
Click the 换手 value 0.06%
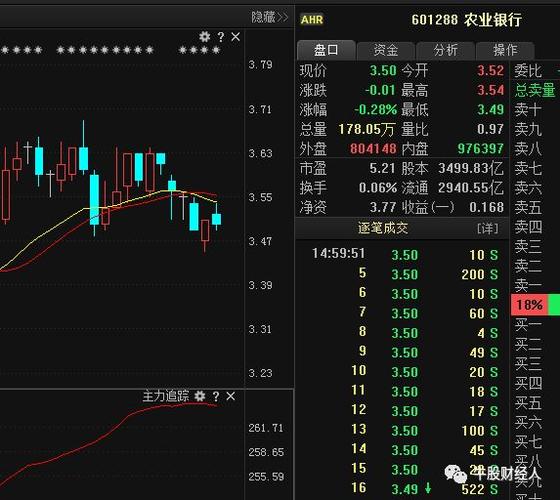click(x=378, y=188)
